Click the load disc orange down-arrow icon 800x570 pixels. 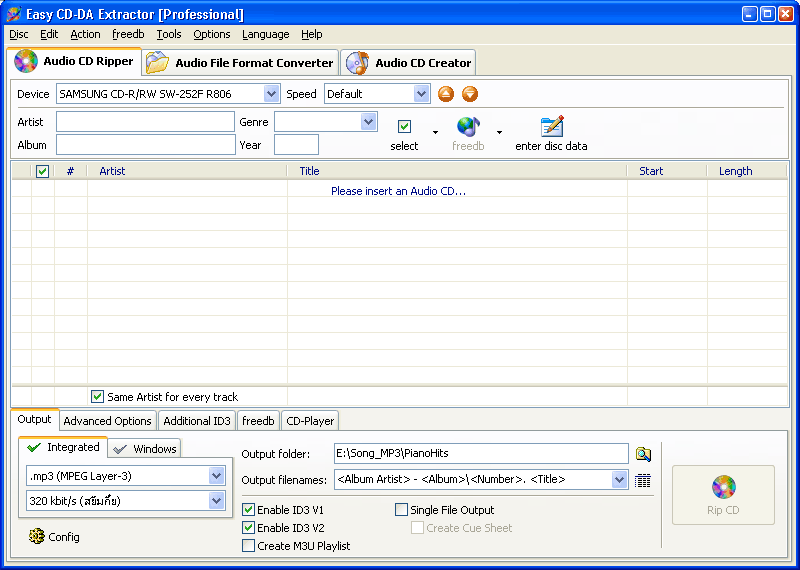(x=470, y=94)
